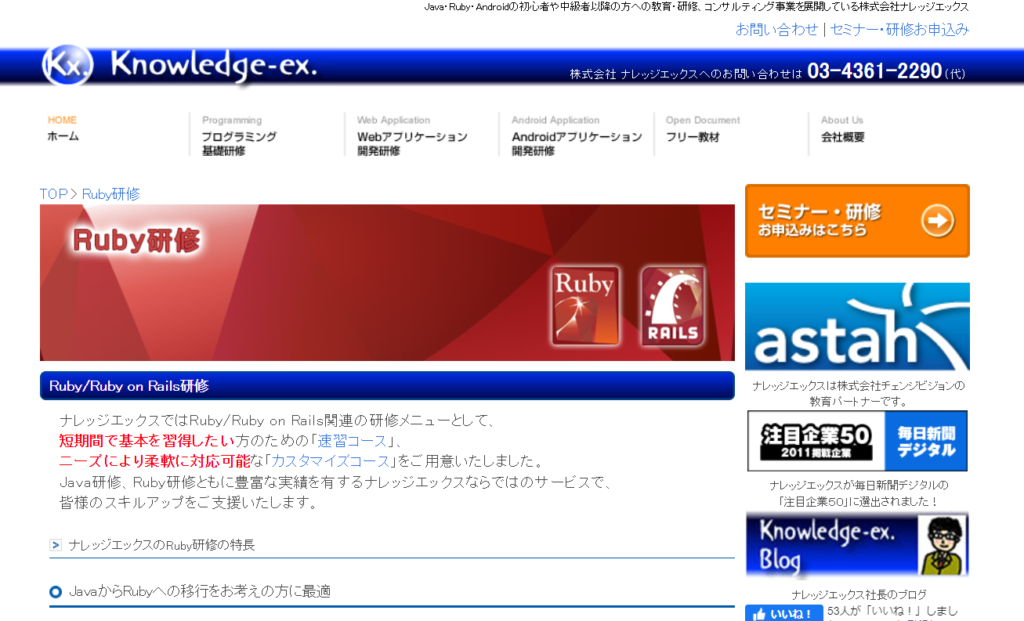Screen dimensions: 1024x621
Task: Click the Kx round logo icon
Action: 67,65
